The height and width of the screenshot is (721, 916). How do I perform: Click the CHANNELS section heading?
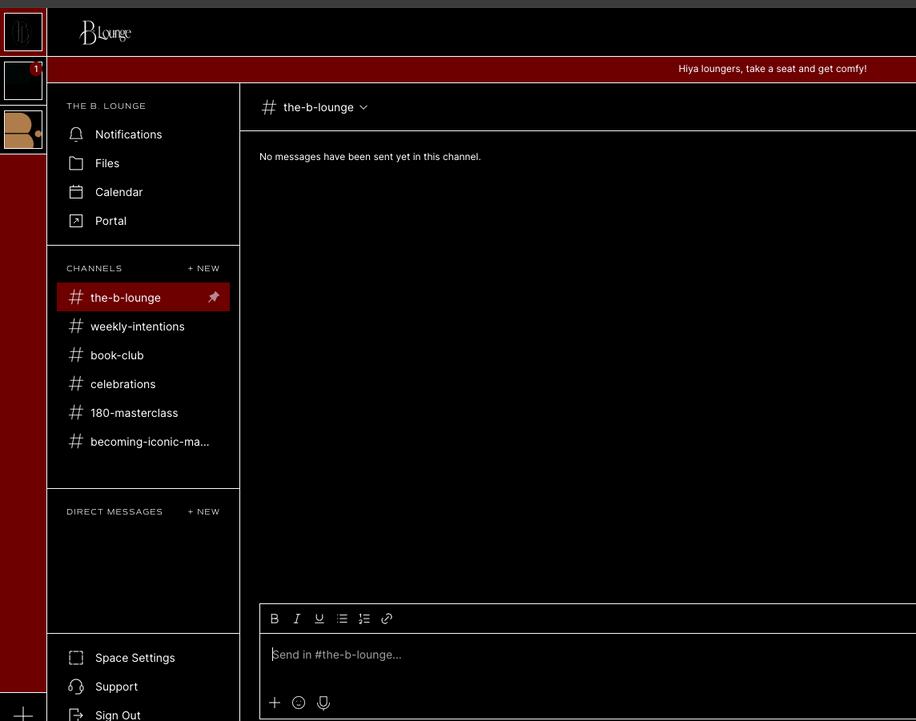click(94, 268)
